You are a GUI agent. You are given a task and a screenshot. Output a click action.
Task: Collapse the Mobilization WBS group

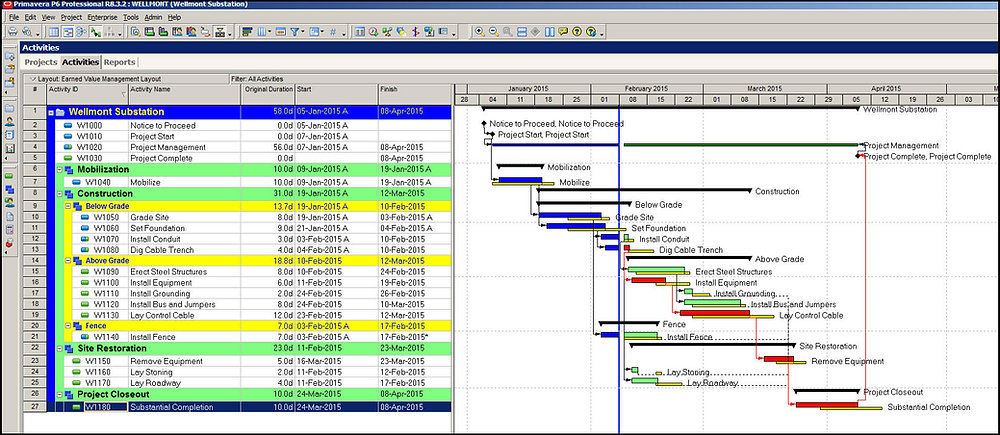click(x=59, y=170)
